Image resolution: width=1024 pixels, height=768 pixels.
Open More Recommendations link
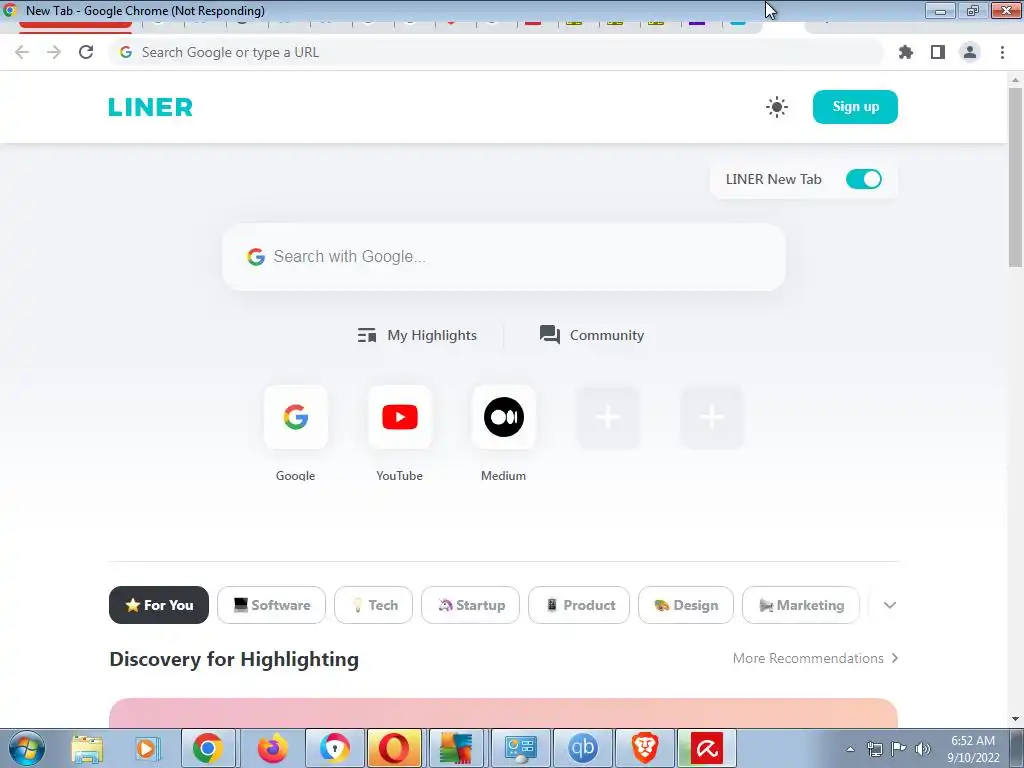click(816, 658)
